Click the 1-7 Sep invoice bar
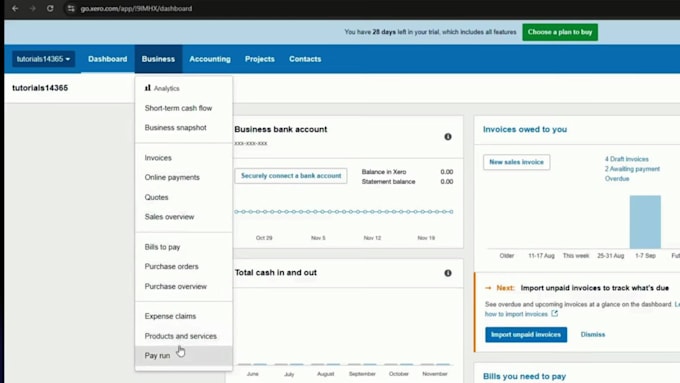Image resolution: width=680 pixels, height=383 pixels. tap(645, 222)
